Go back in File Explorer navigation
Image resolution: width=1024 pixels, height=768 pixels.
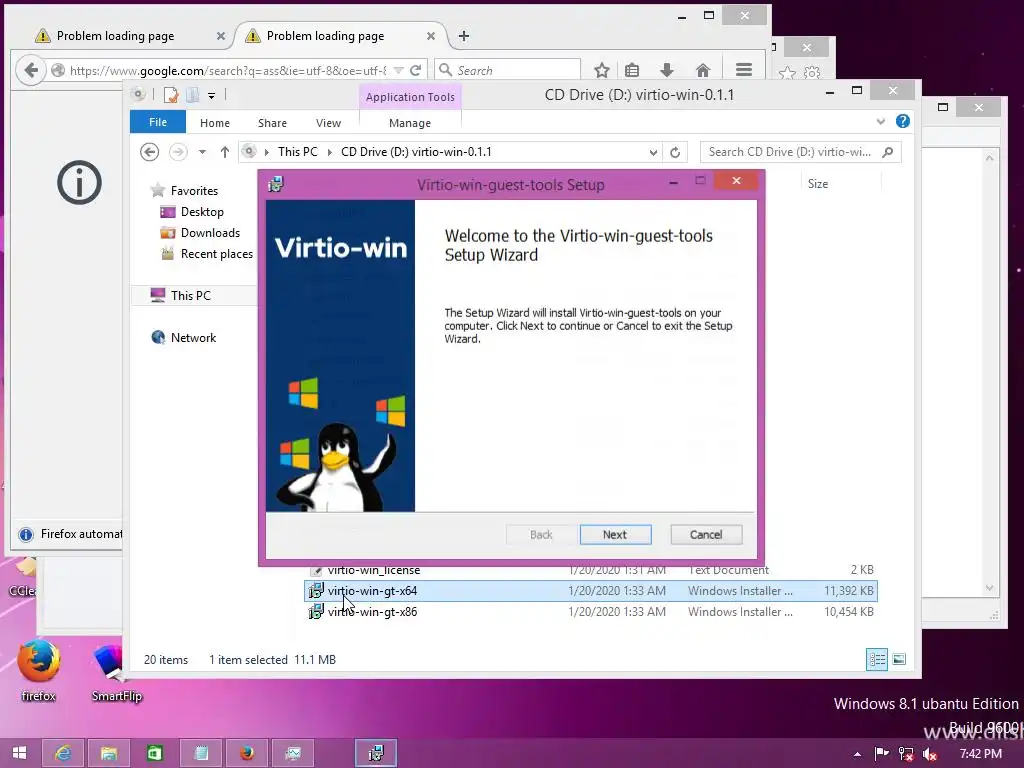tap(150, 152)
